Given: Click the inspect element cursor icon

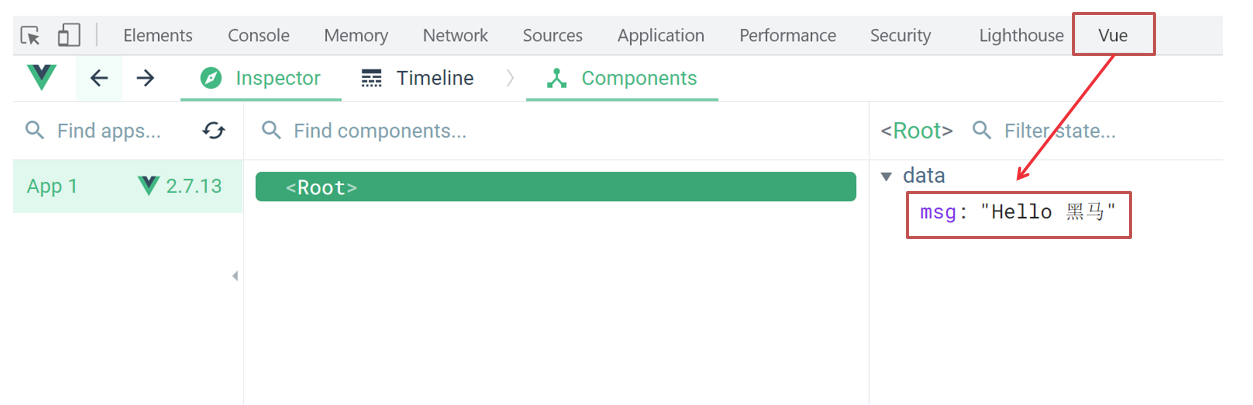Looking at the screenshot, I should tap(31, 36).
